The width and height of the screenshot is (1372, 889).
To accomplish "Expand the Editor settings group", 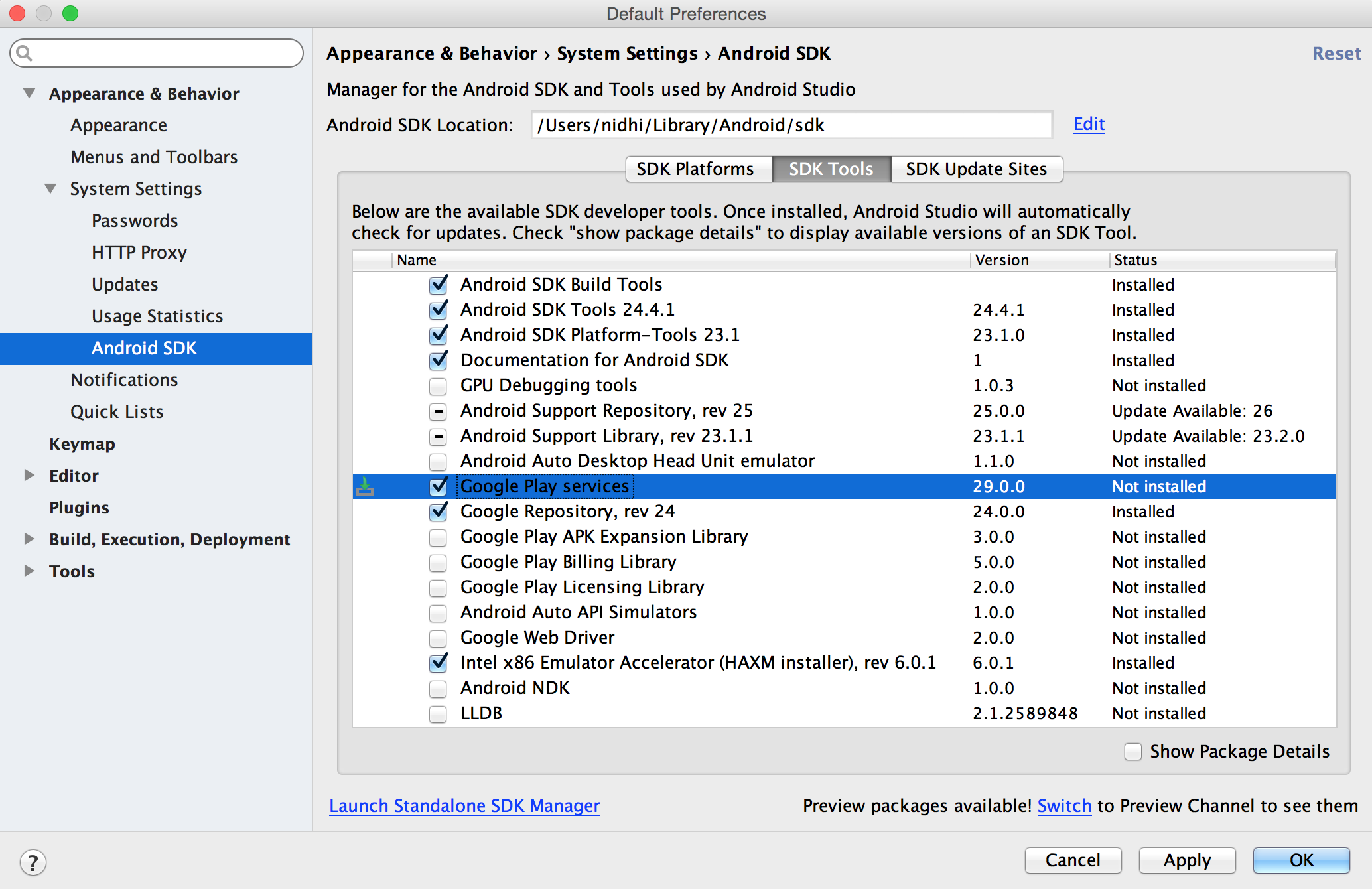I will [29, 476].
